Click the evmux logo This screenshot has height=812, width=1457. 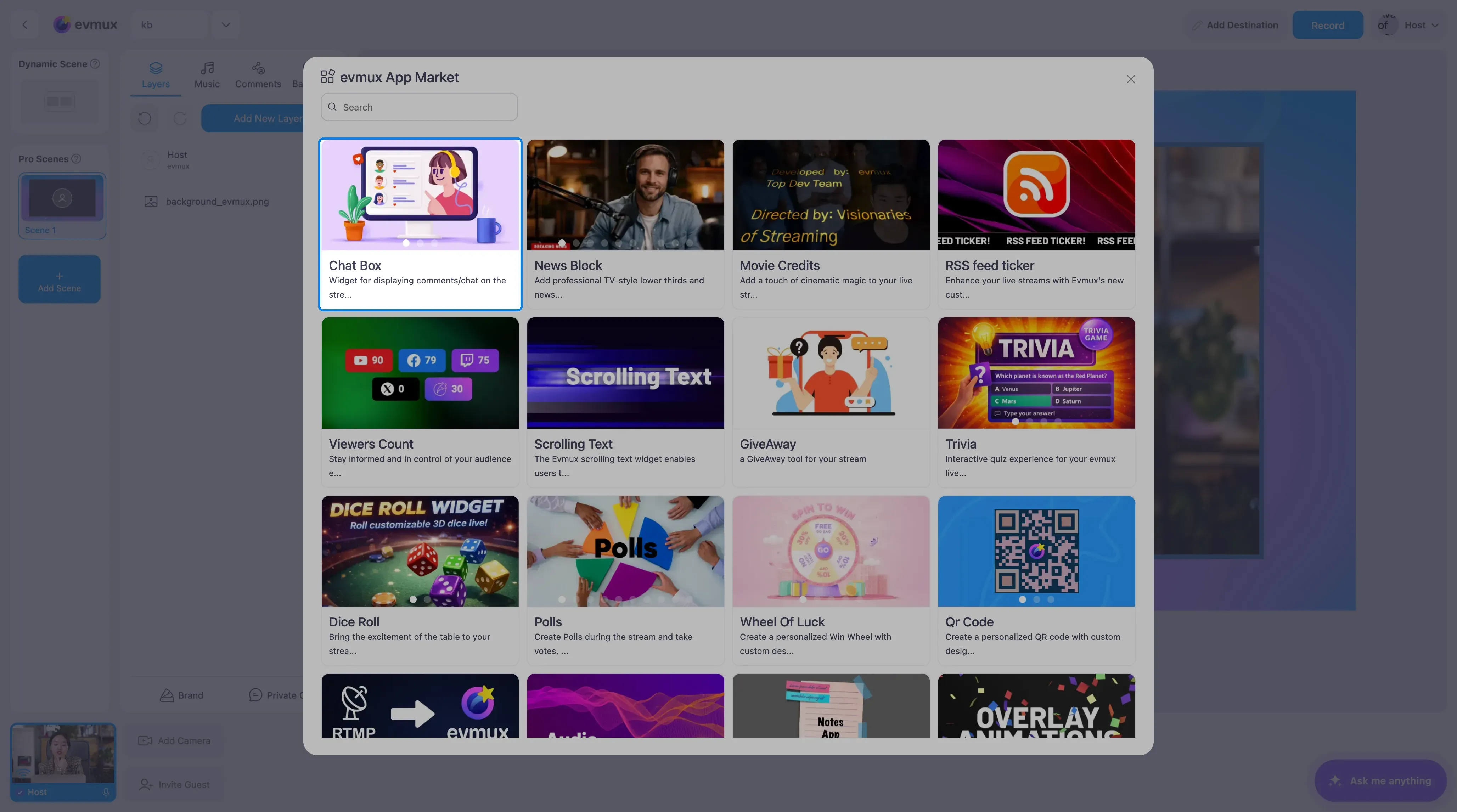[85, 24]
